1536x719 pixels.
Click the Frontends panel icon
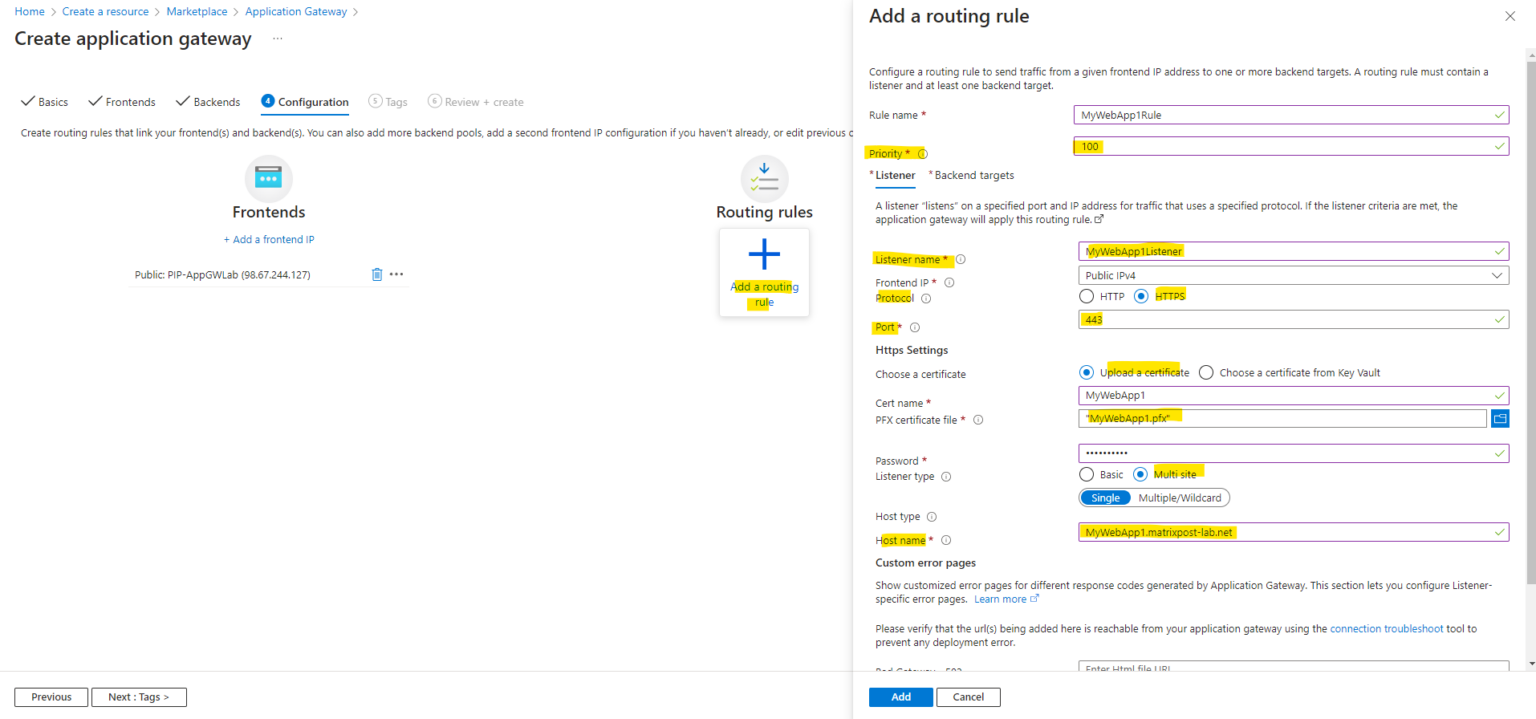coord(268,177)
